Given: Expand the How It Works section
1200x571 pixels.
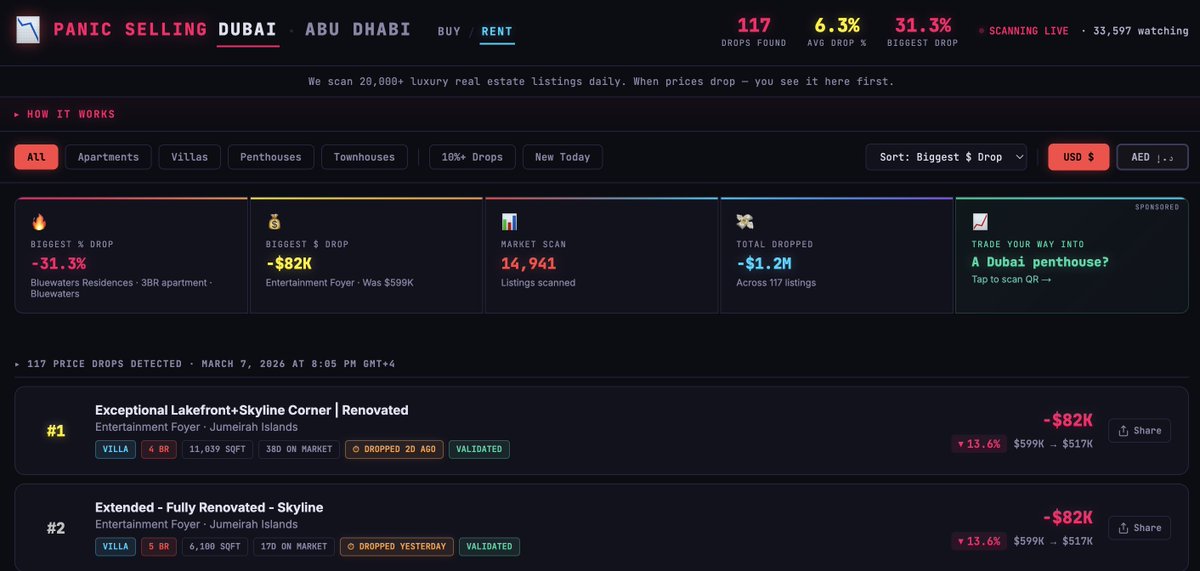Looking at the screenshot, I should pyautogui.click(x=65, y=114).
